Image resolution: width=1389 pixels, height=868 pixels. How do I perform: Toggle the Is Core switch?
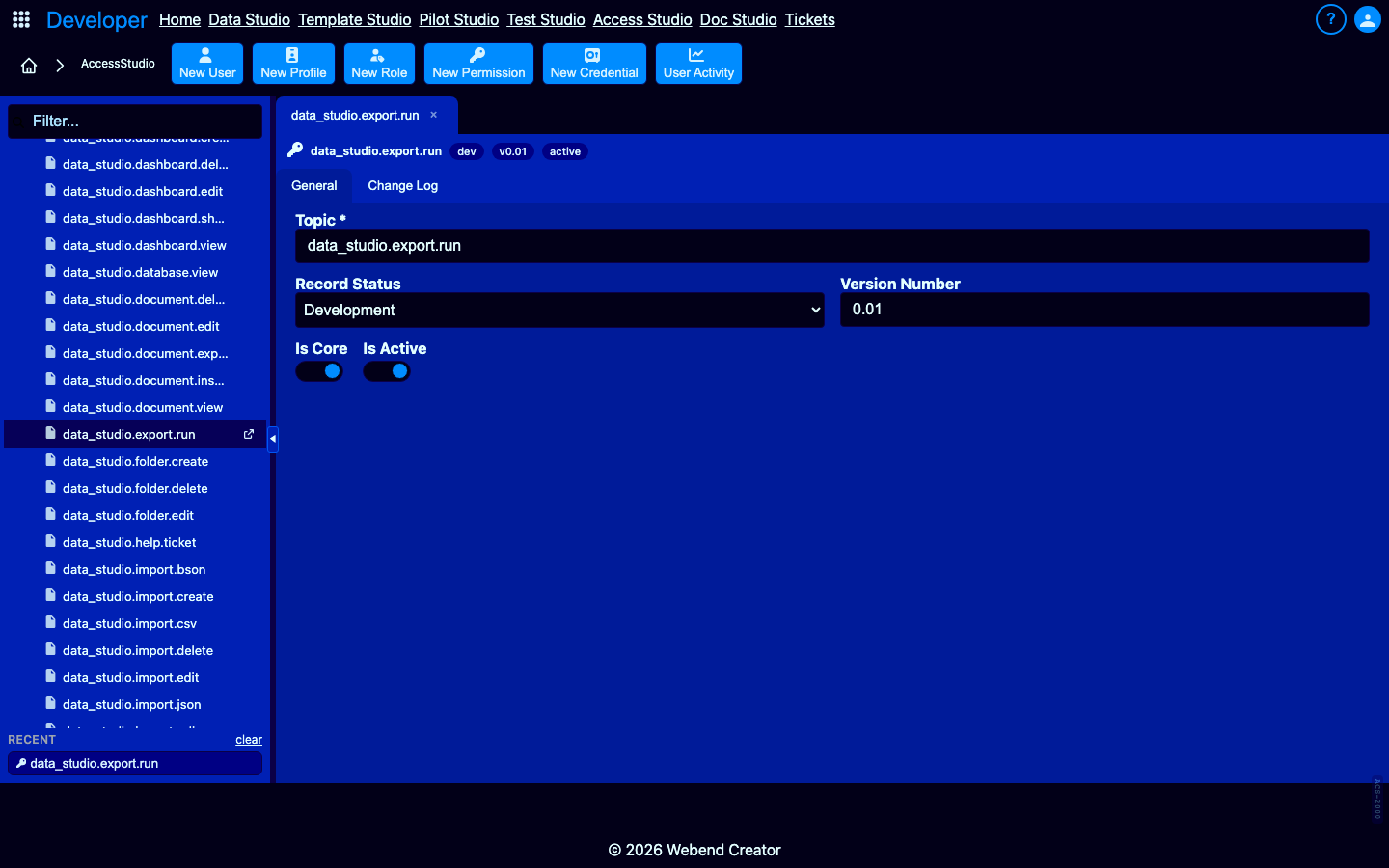coord(319,371)
